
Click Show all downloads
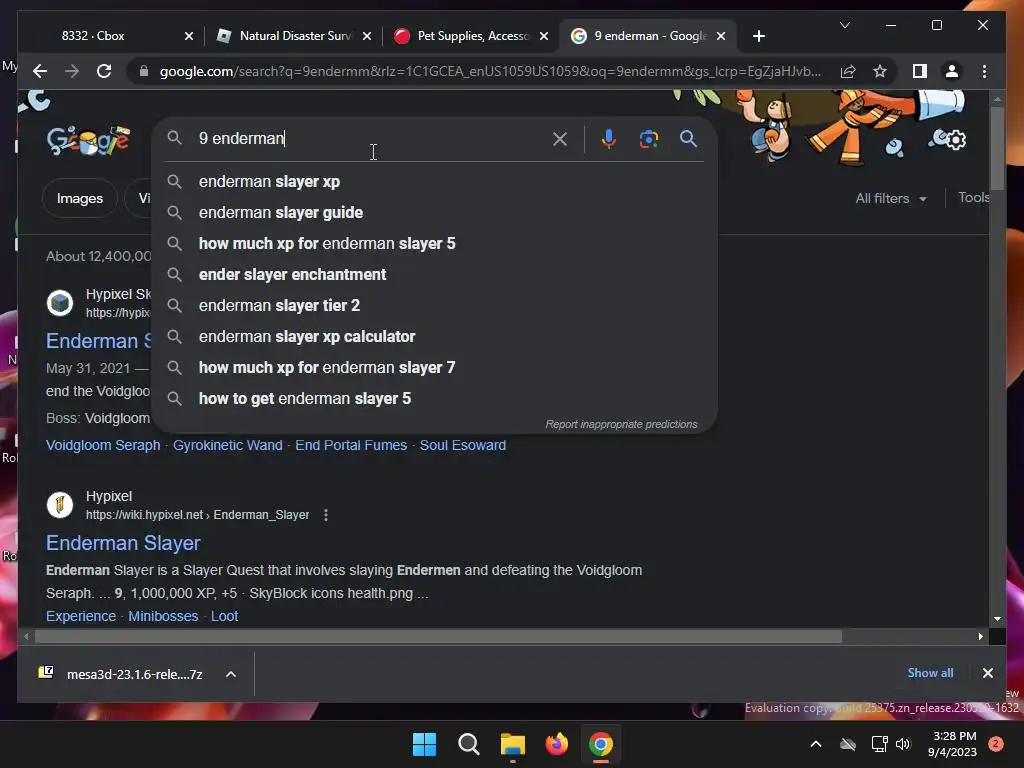click(930, 673)
